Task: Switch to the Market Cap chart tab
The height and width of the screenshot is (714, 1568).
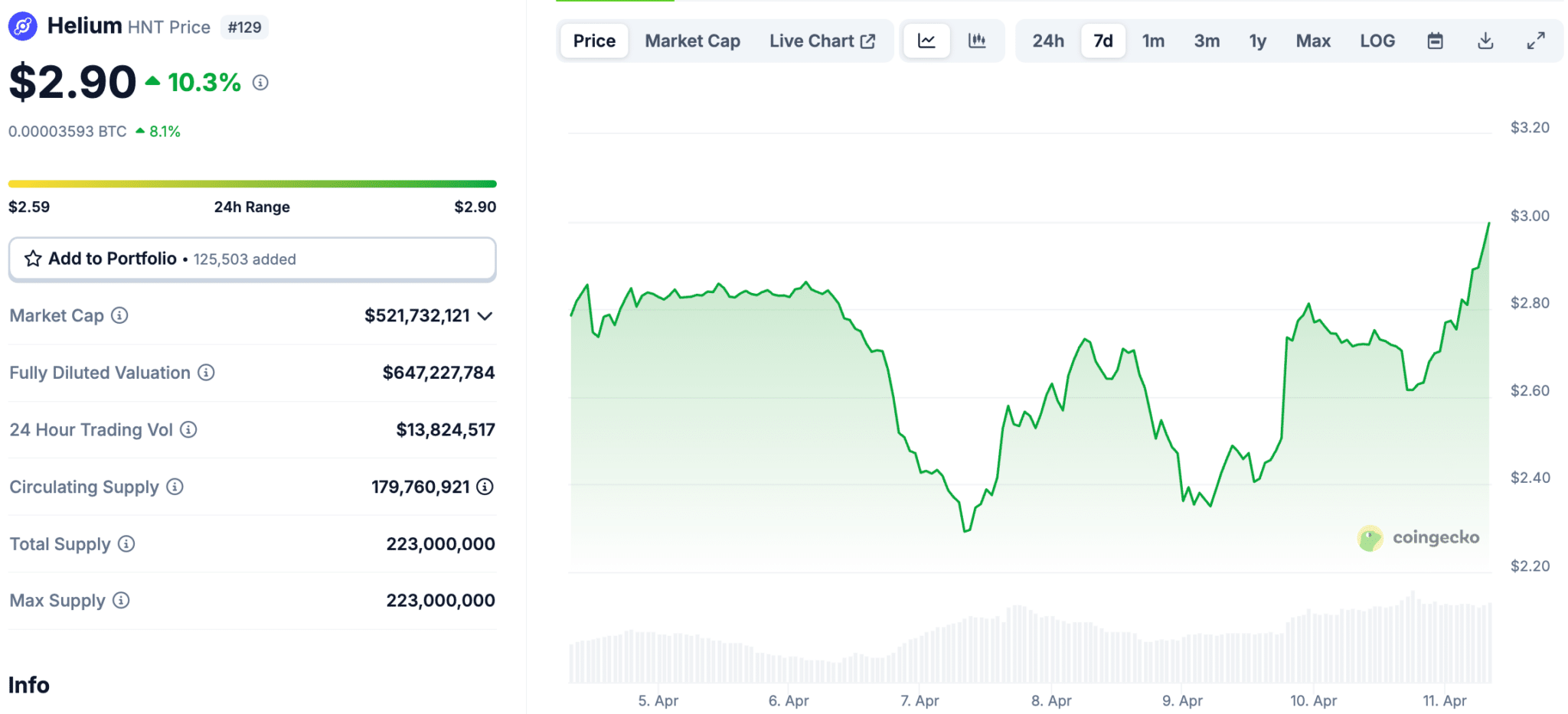Action: (692, 41)
